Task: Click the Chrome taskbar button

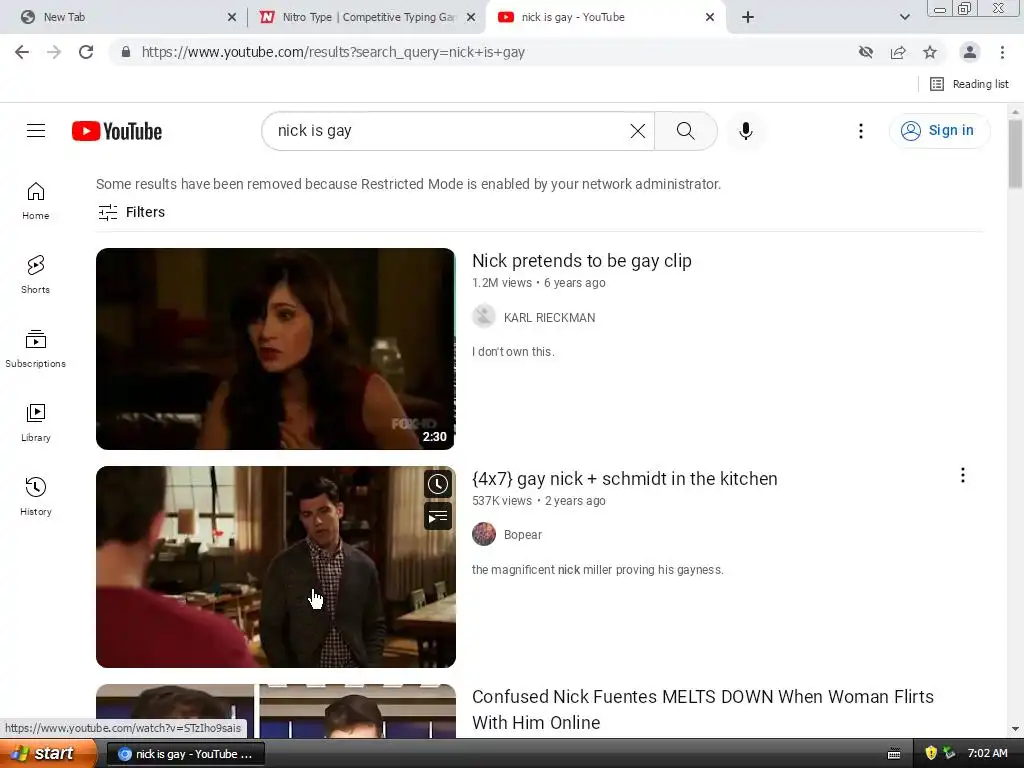Action: pos(185,754)
